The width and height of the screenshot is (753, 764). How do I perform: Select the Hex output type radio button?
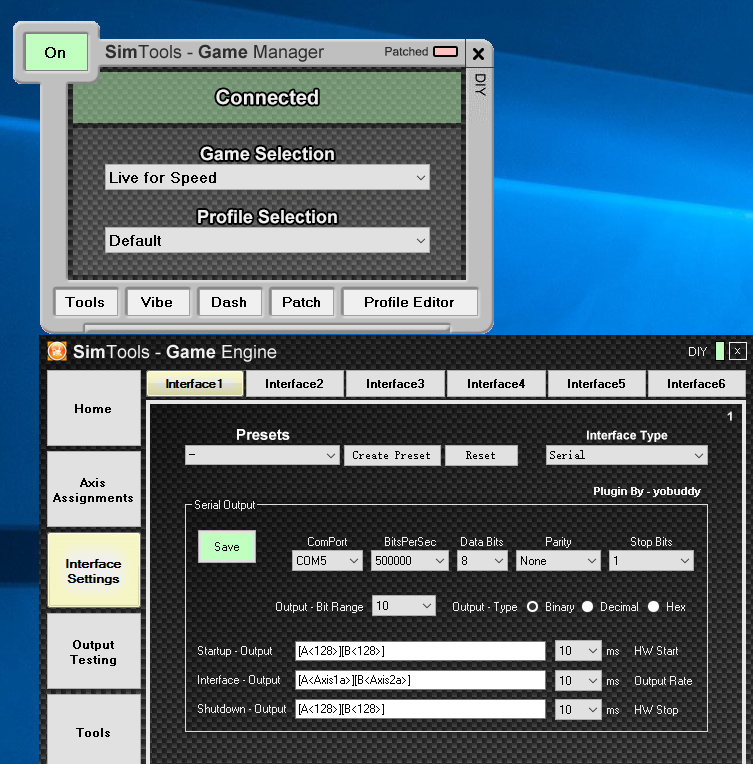coord(654,607)
